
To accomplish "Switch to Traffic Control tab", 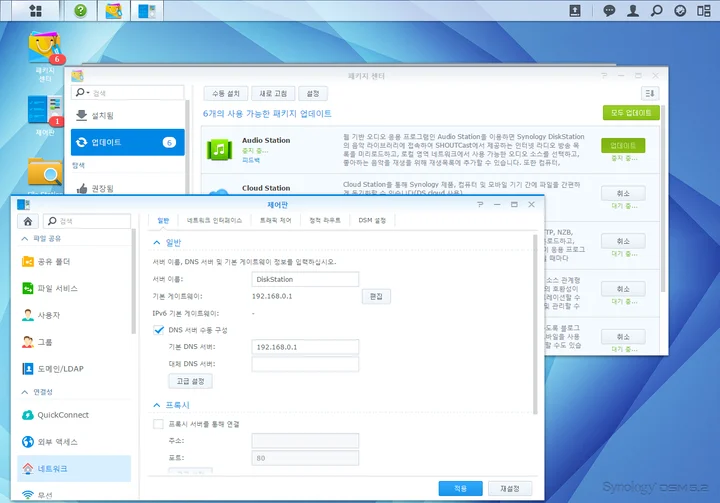I will [x=276, y=220].
